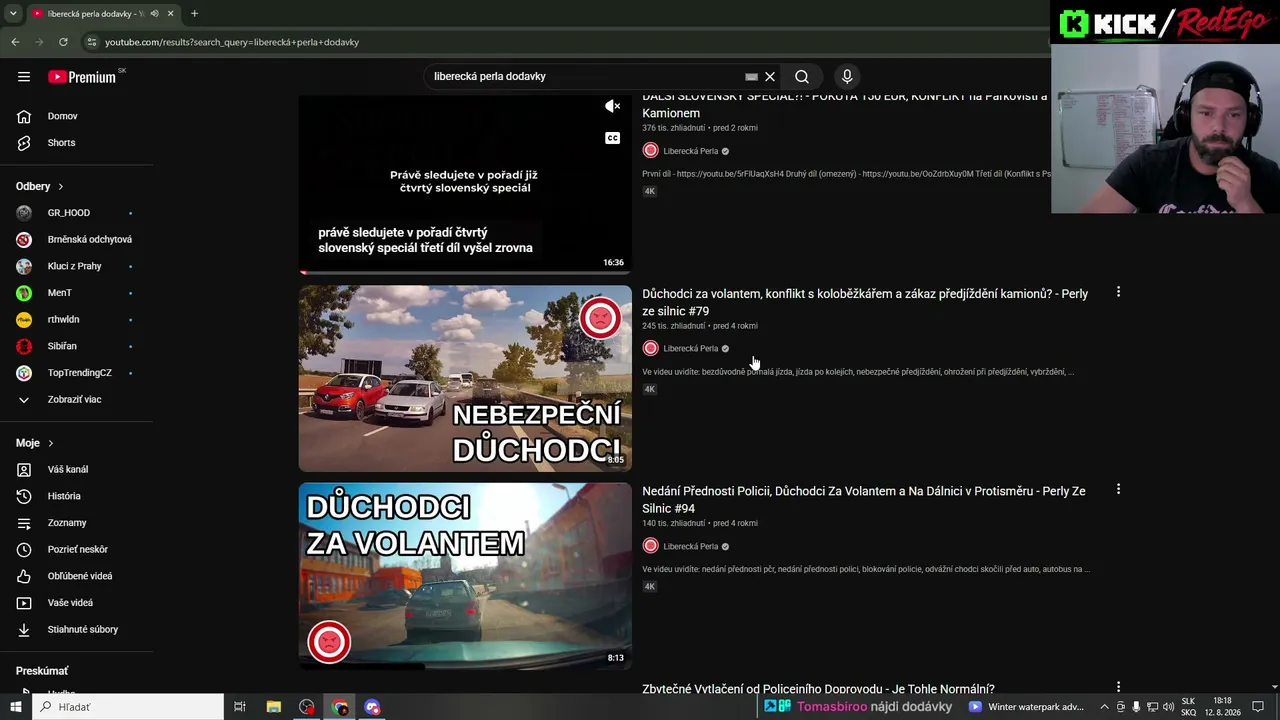Open Liberecká Perla channel under #94 video
The width and height of the screenshot is (1280, 720).
point(690,547)
